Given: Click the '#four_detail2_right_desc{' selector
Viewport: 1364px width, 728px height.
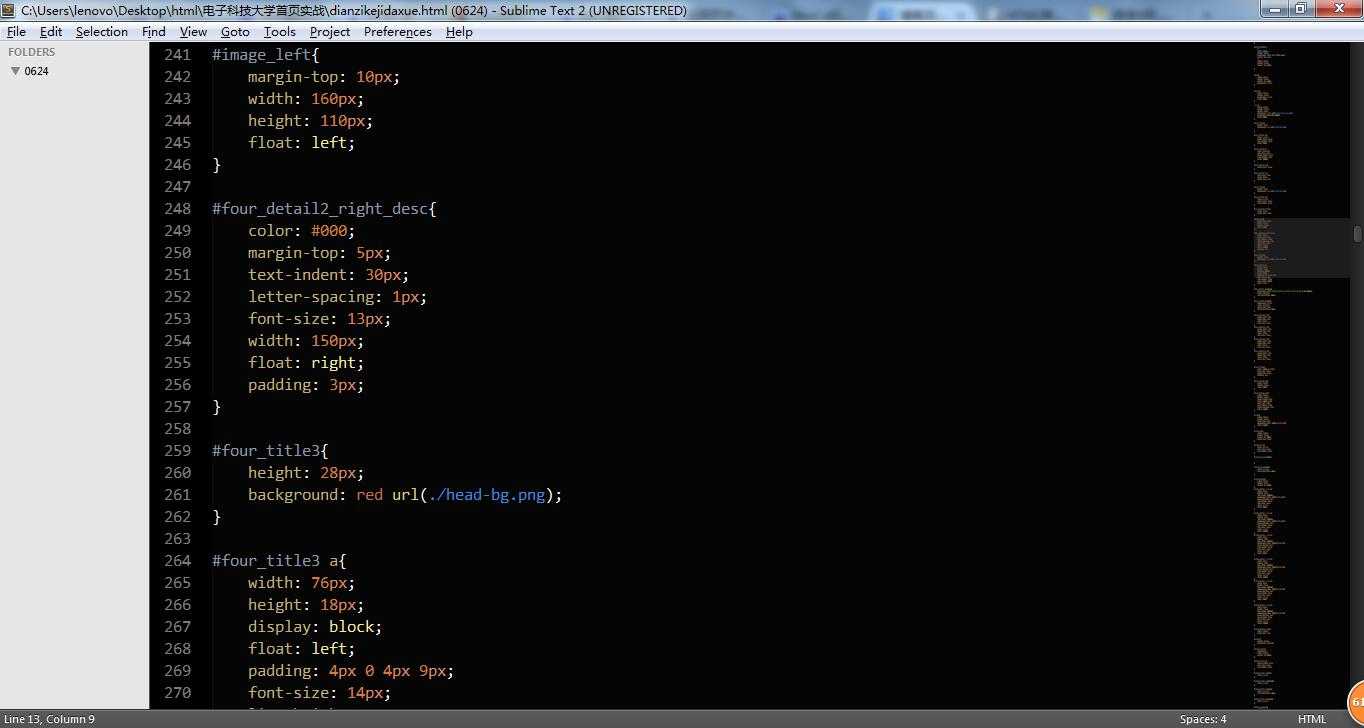Looking at the screenshot, I should 324,209.
